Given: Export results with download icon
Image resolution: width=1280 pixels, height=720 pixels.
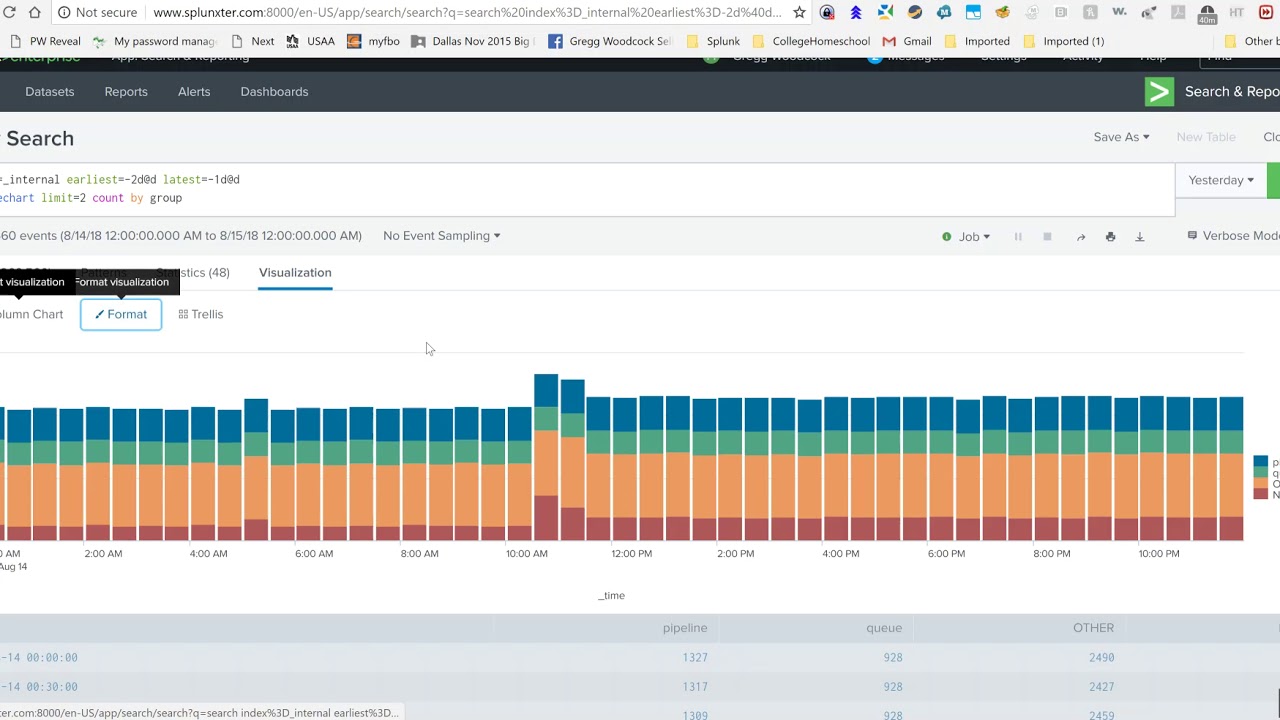Looking at the screenshot, I should point(1139,237).
